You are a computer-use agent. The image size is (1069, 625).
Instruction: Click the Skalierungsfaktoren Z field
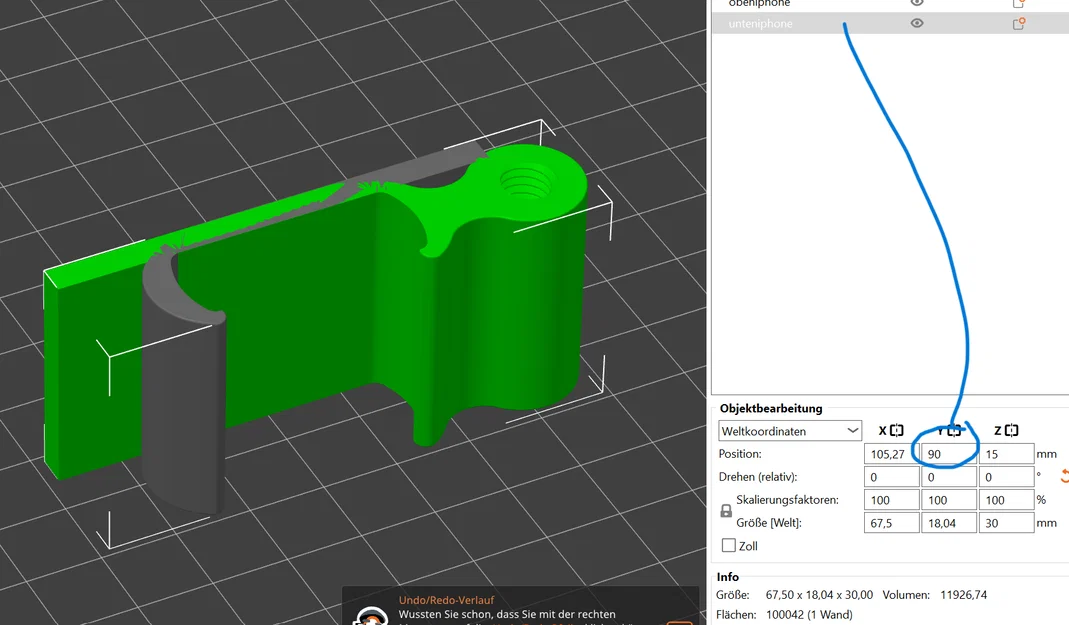tap(1006, 500)
